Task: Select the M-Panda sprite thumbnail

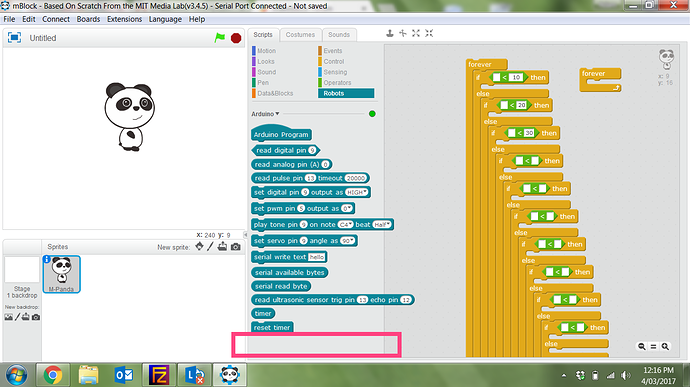Action: (62, 274)
